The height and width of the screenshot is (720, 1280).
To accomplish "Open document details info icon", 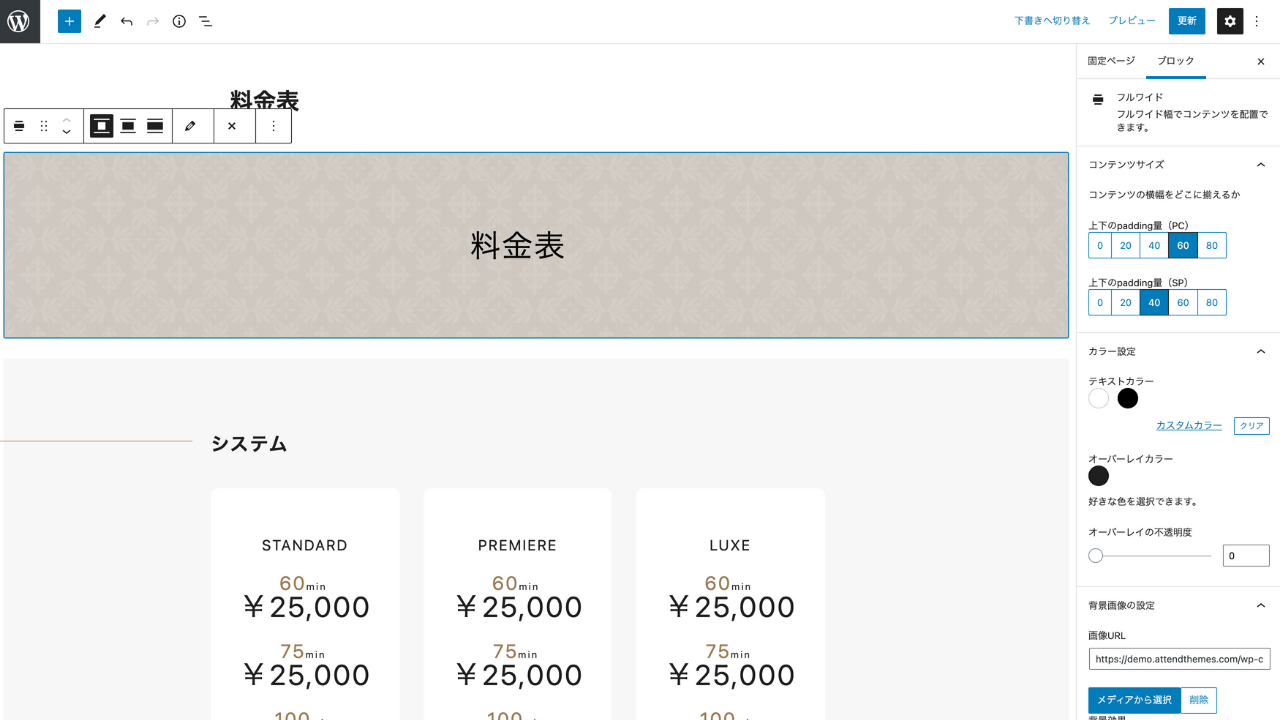I will coord(179,21).
